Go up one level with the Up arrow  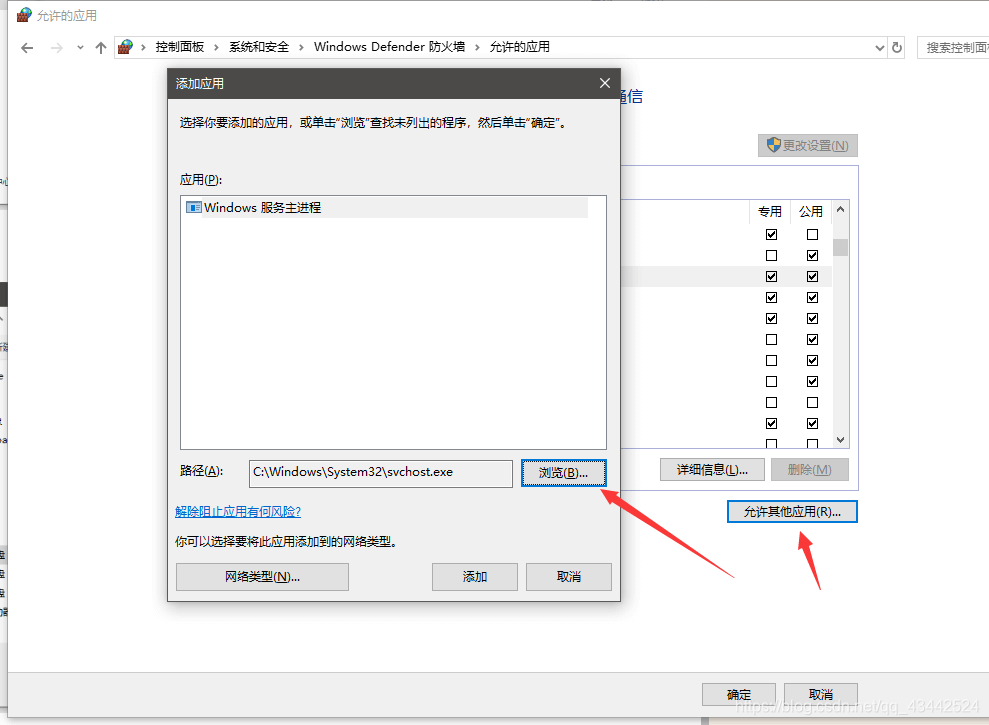[x=101, y=48]
